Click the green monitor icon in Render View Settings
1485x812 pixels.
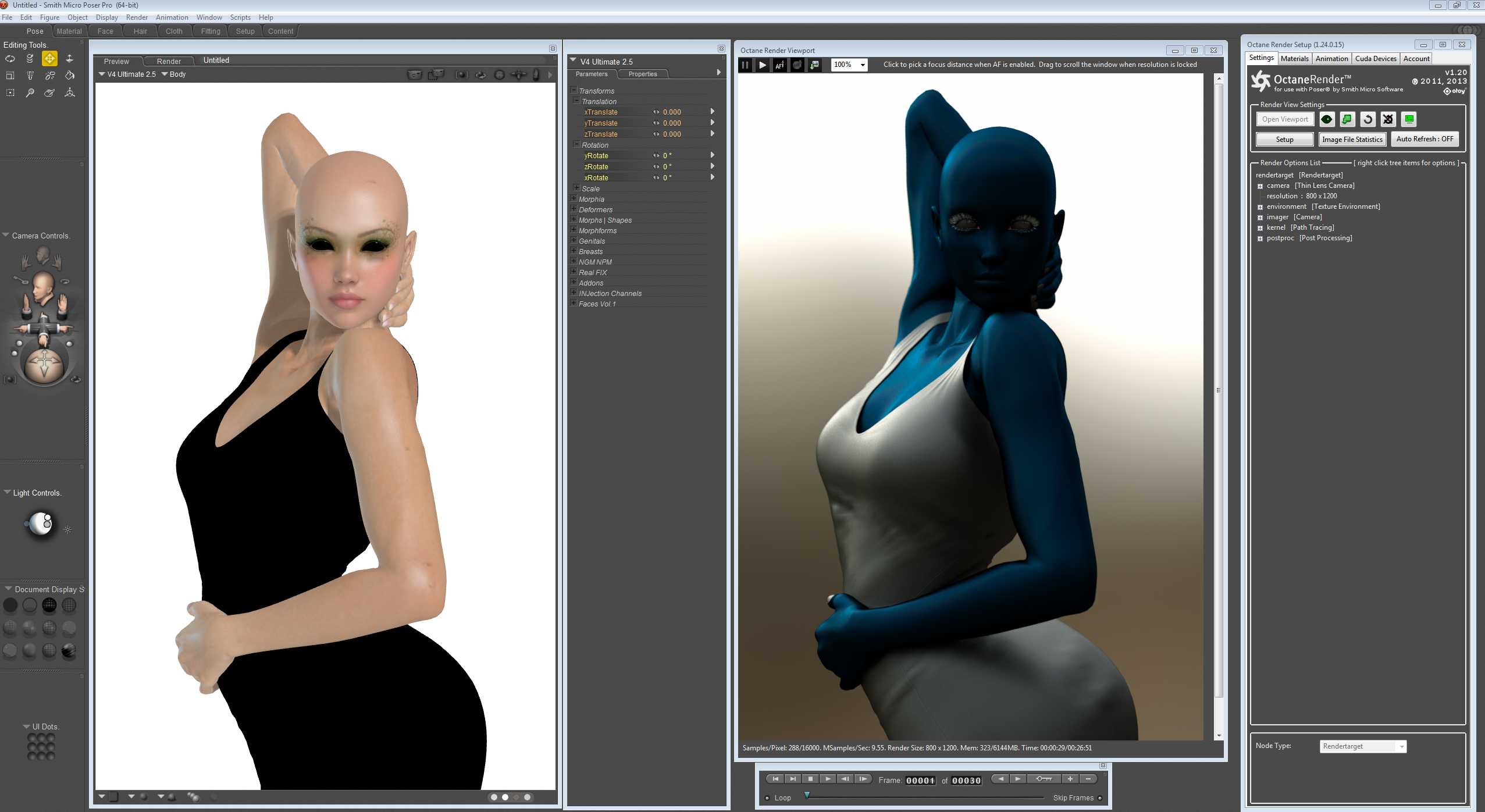click(x=1409, y=119)
